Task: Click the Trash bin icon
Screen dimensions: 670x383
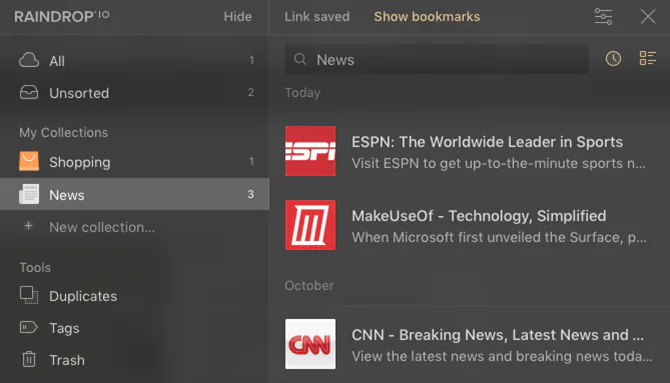Action: [29, 359]
